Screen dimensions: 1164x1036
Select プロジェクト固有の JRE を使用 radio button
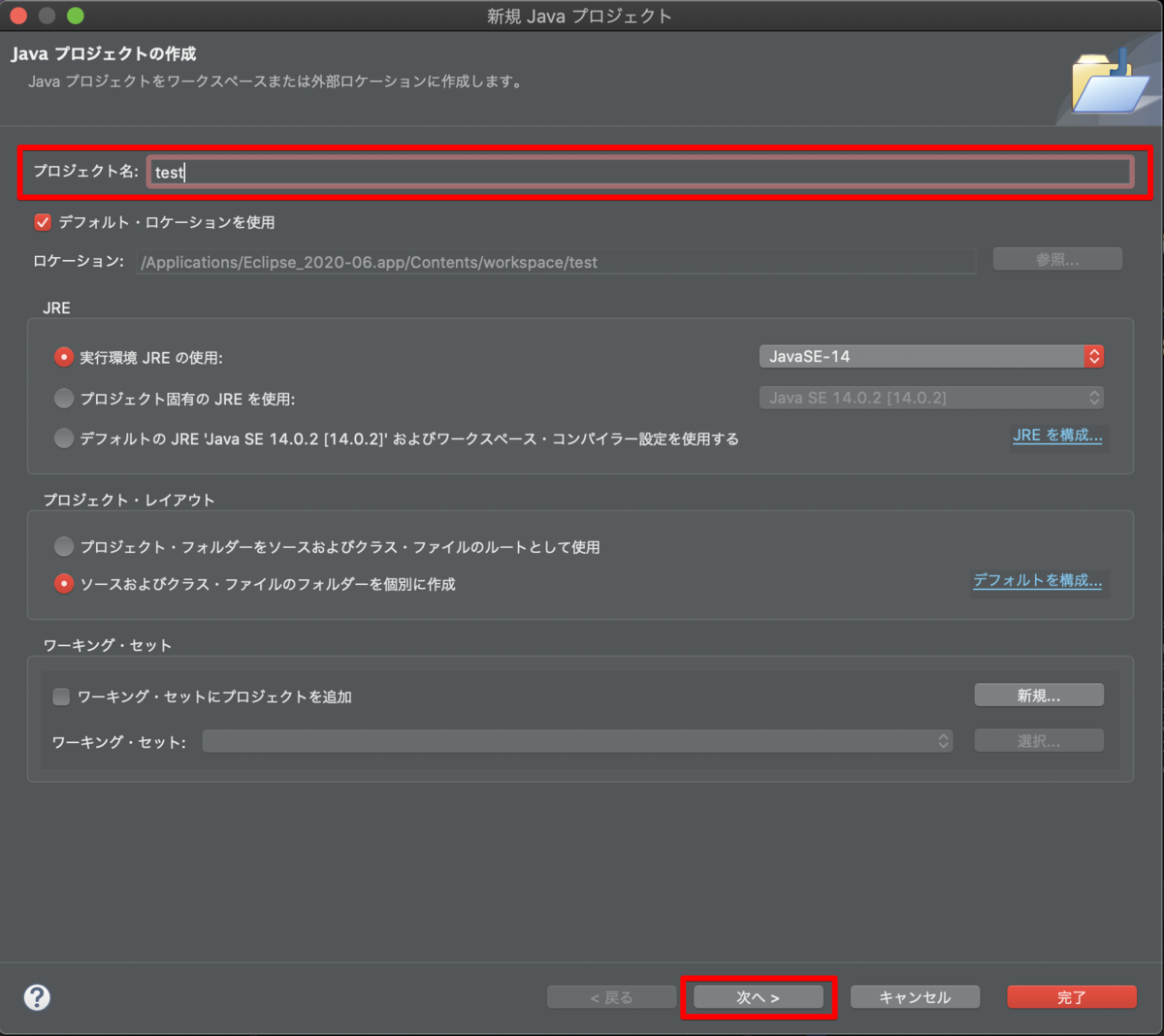coord(64,398)
